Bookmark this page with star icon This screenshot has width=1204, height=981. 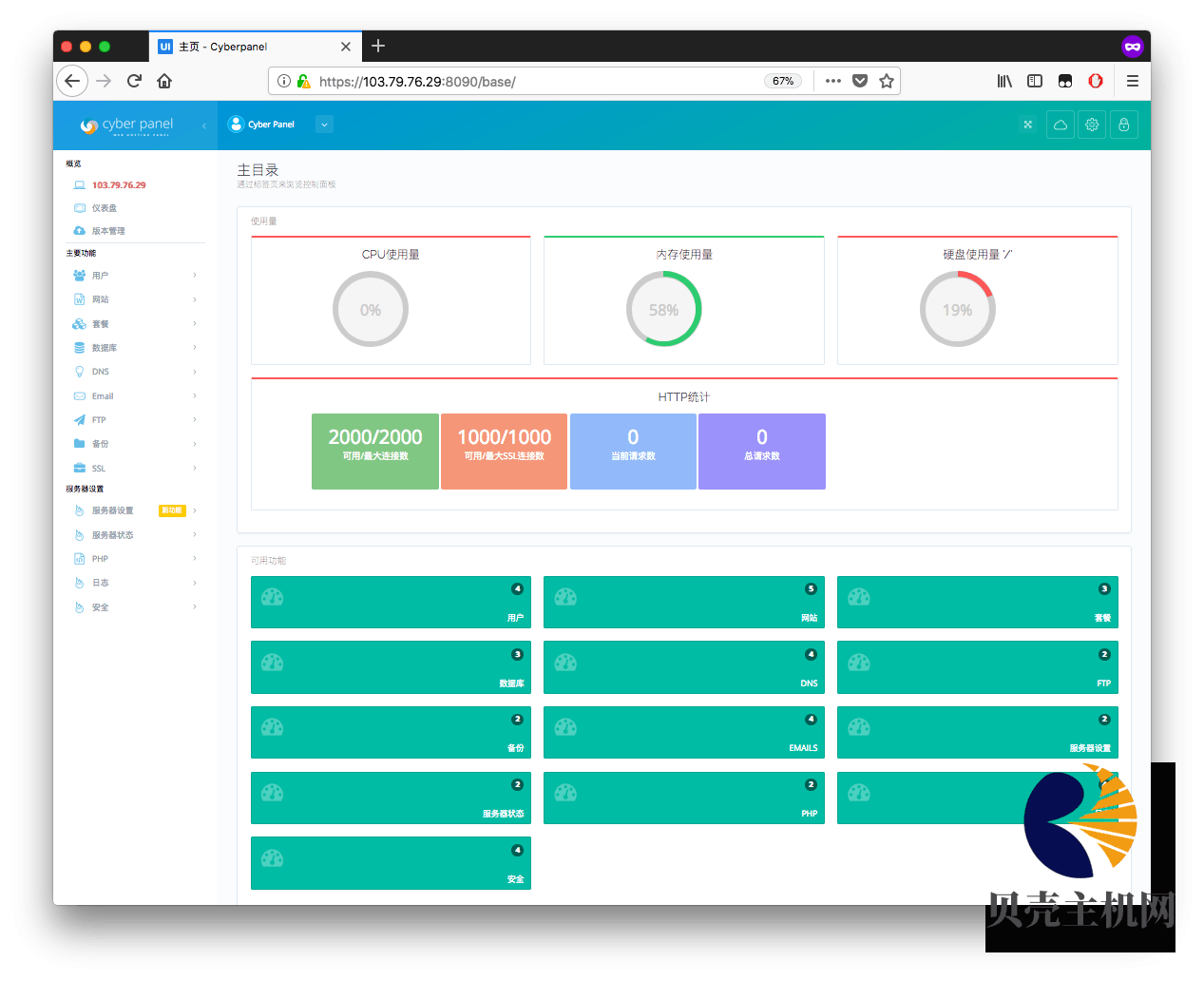coord(887,81)
